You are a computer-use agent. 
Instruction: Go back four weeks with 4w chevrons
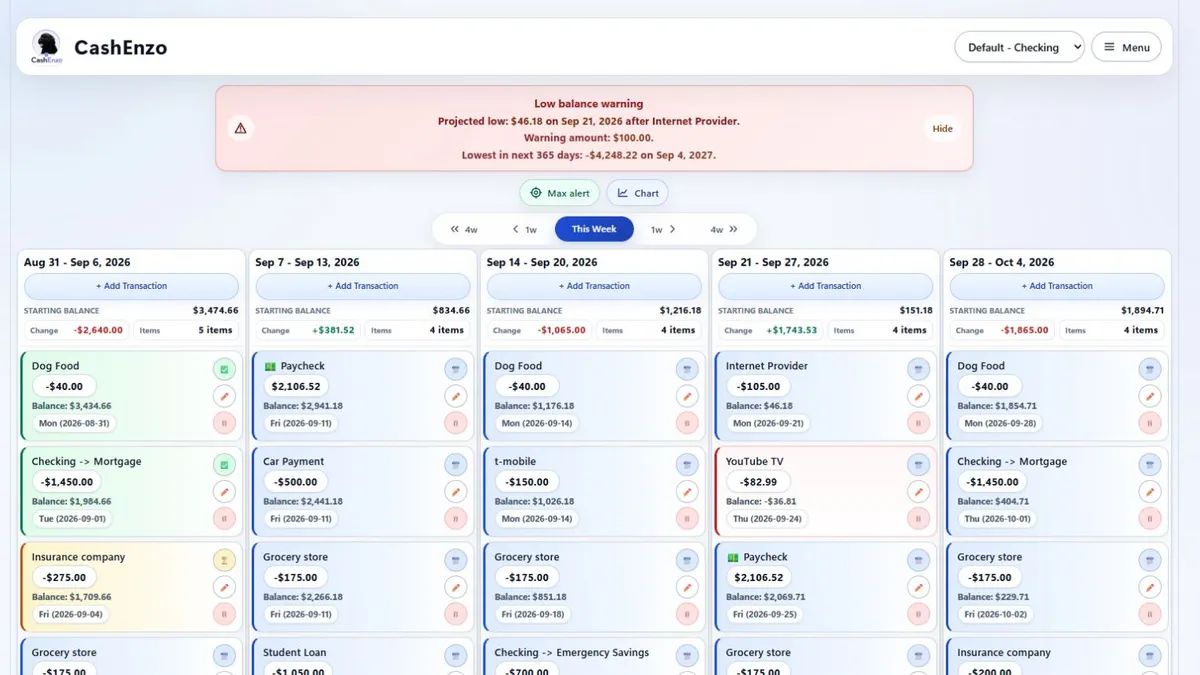464,229
